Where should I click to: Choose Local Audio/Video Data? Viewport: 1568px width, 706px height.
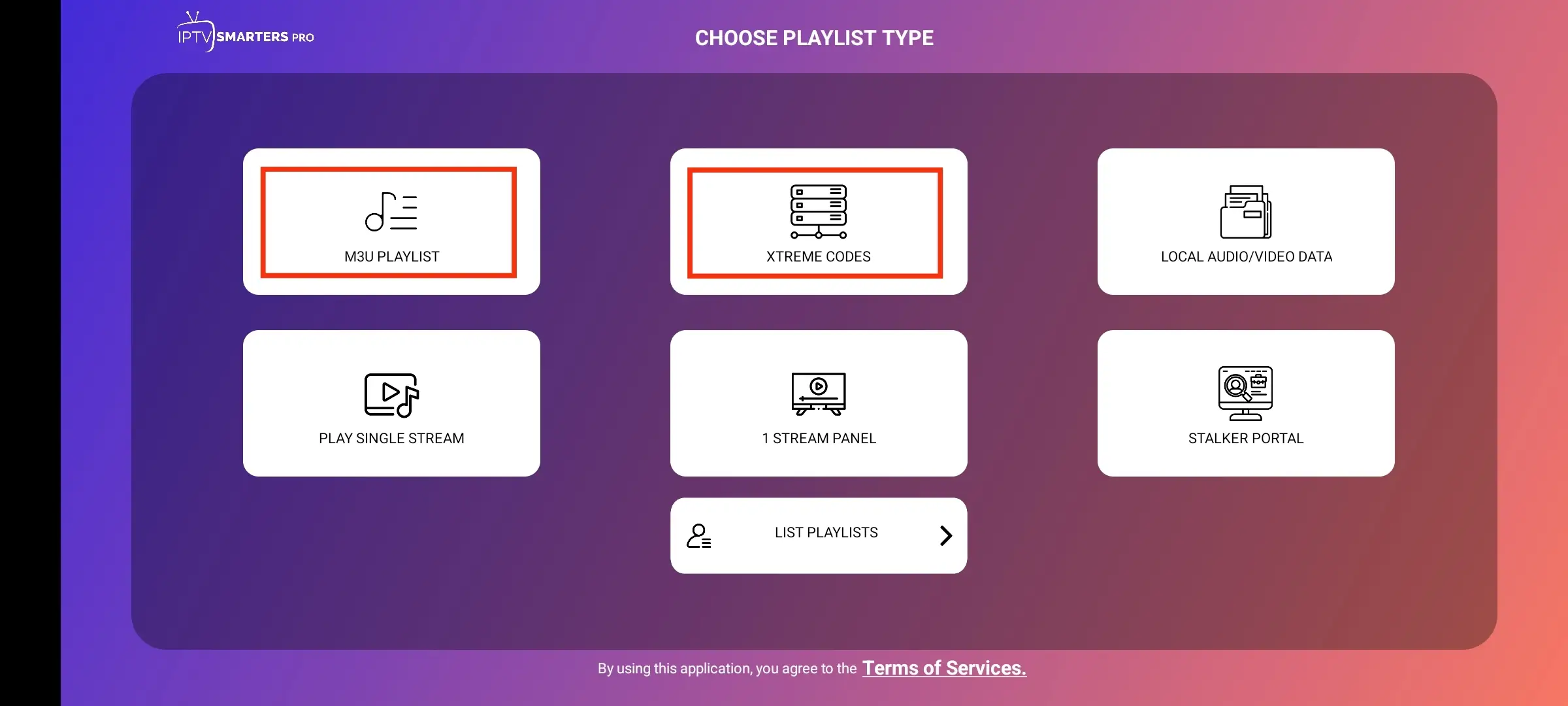[x=1245, y=222]
